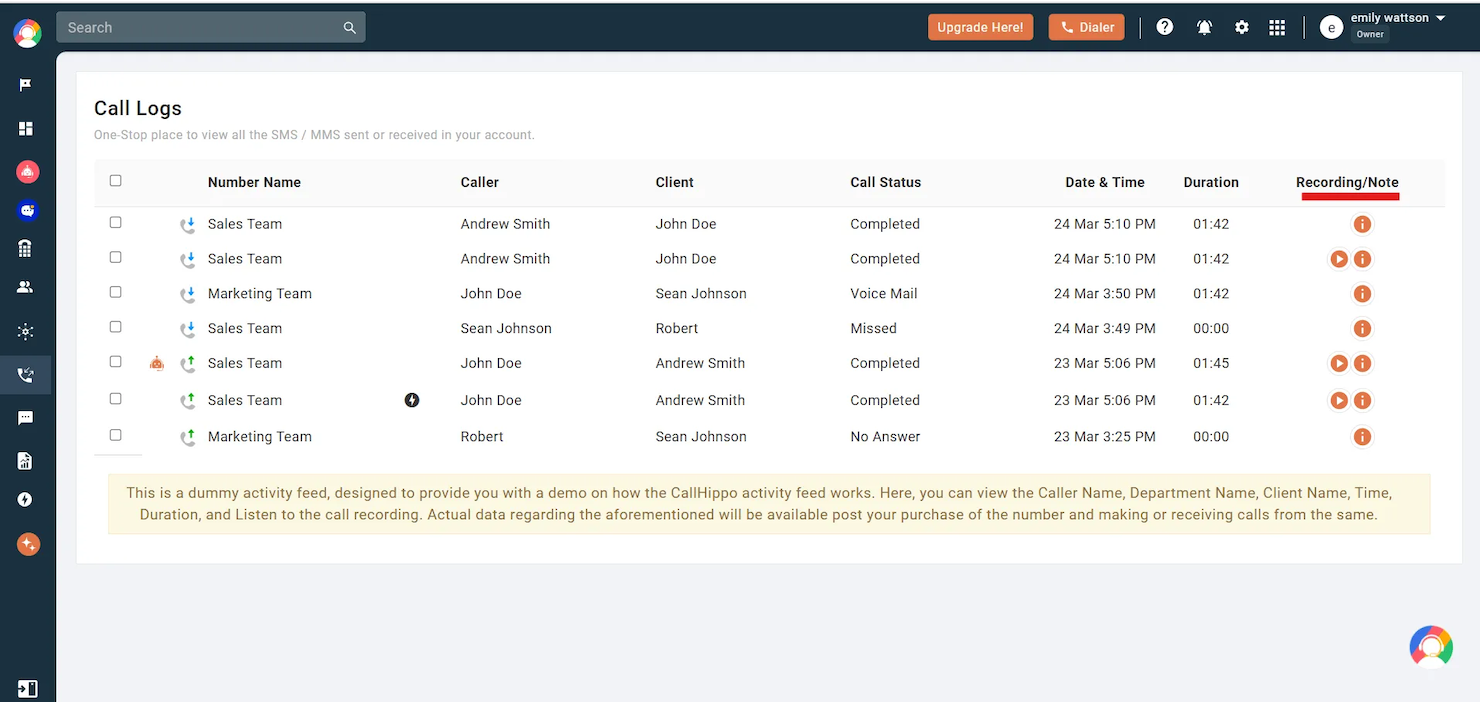Click the Upgrade Here! button
Screen dimensions: 1480x702
coord(980,27)
